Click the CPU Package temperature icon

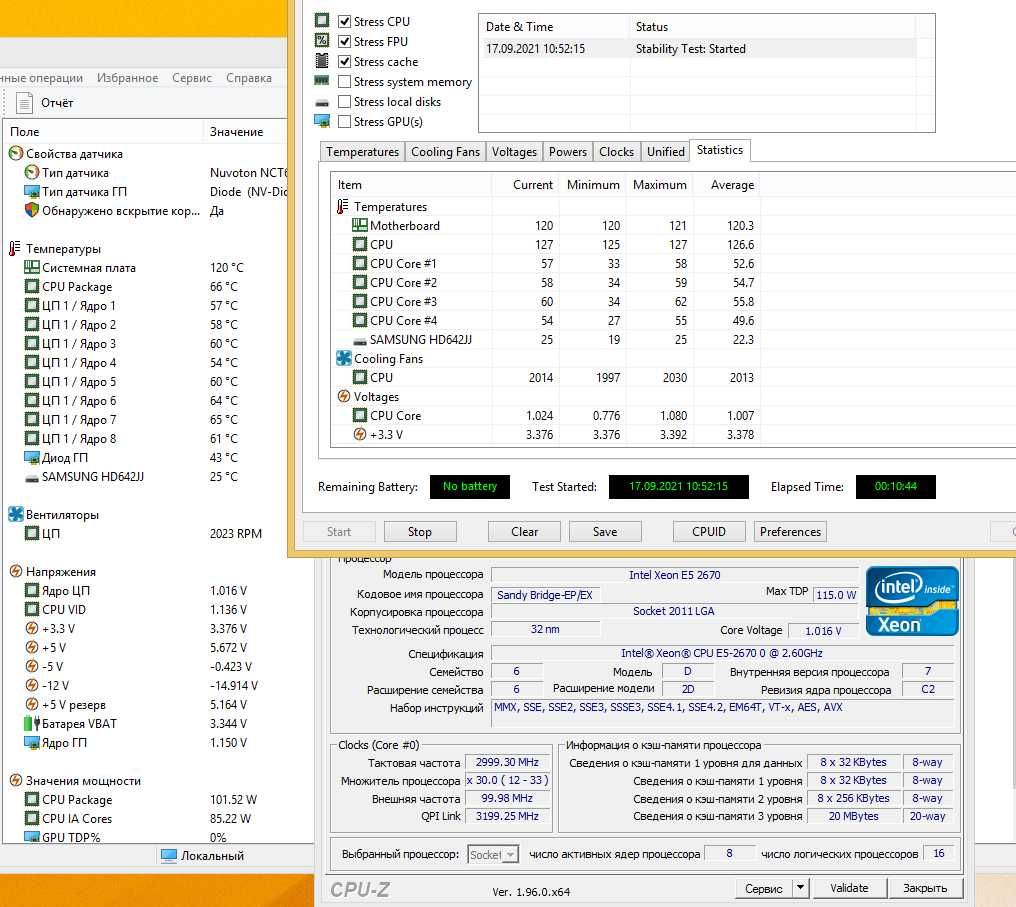[x=32, y=286]
